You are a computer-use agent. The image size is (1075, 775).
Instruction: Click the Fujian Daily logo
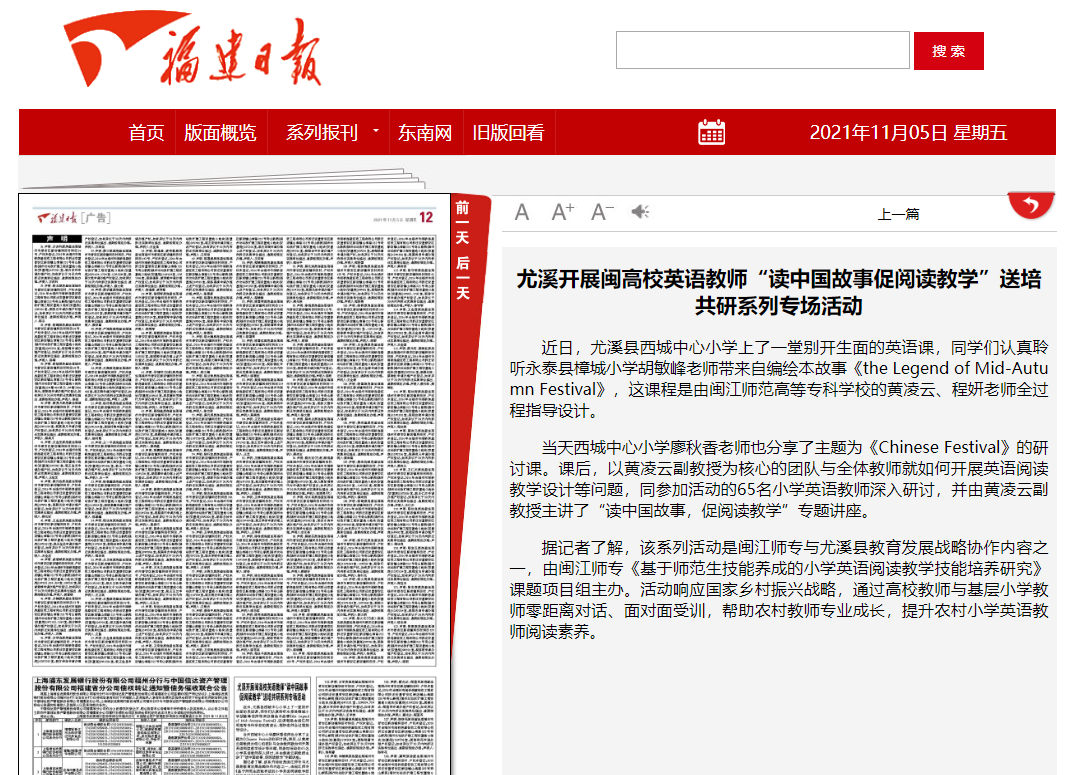click(192, 49)
